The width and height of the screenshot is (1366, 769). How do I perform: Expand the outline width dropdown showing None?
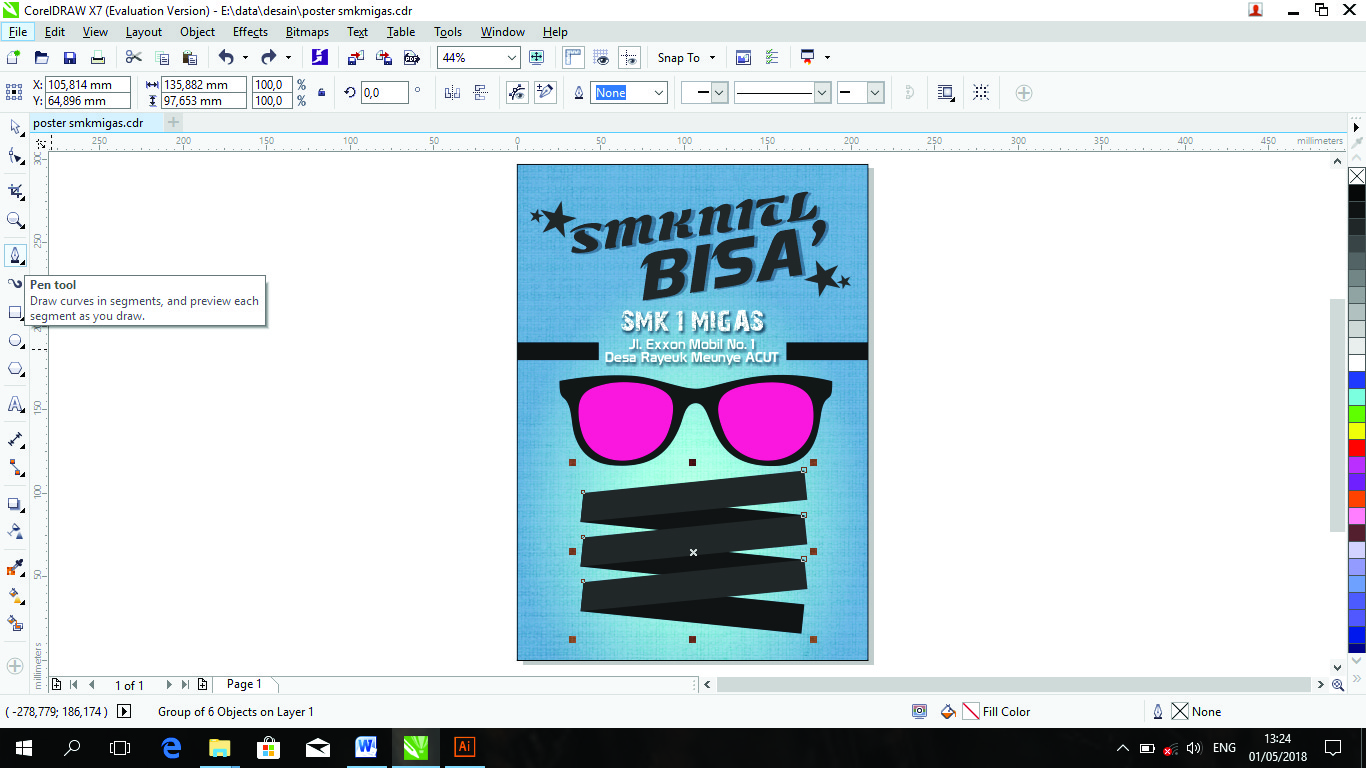pyautogui.click(x=659, y=93)
